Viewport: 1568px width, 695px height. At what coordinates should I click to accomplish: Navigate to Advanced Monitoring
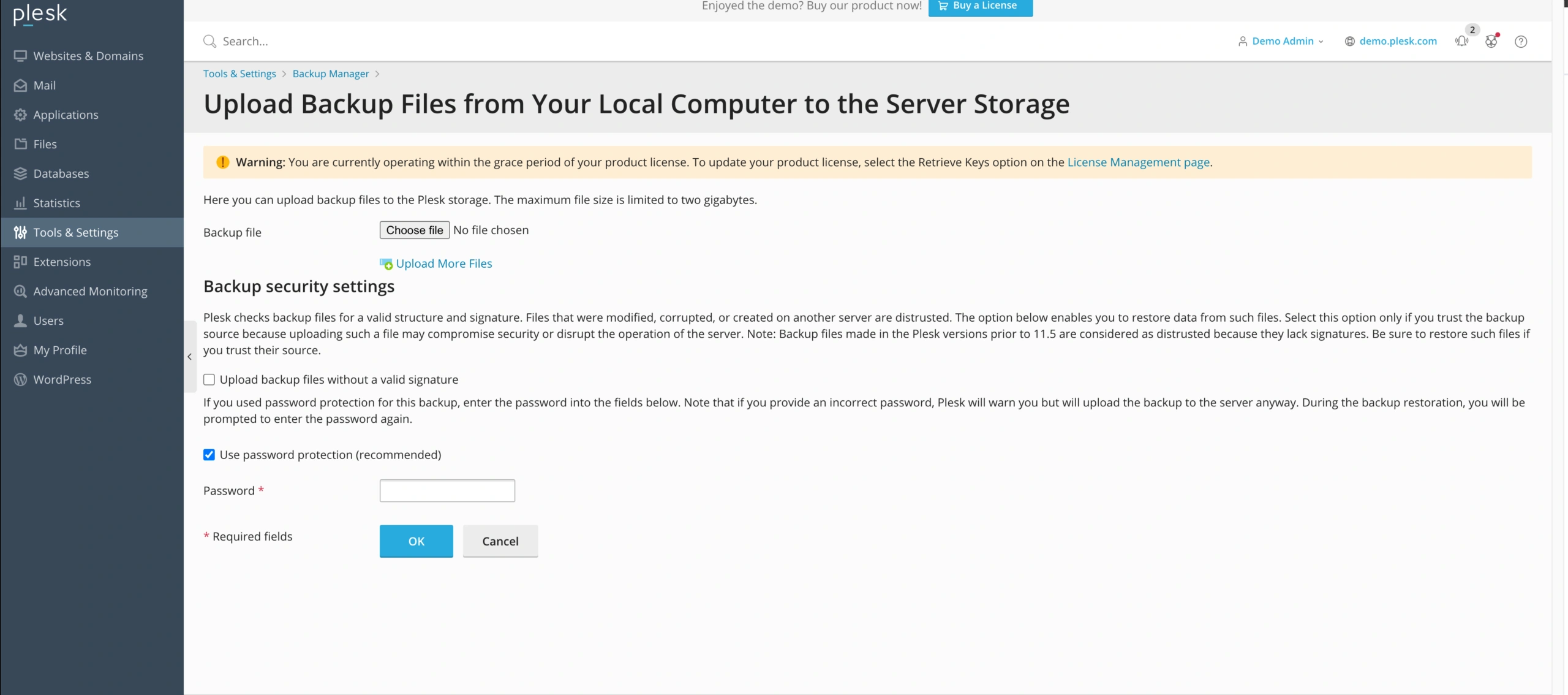[92, 291]
